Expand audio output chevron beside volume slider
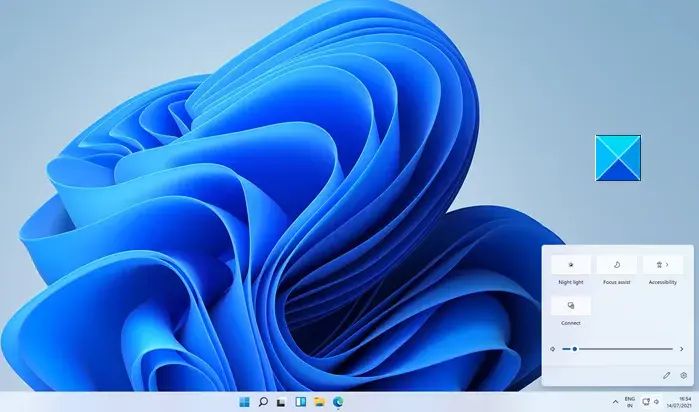Image resolution: width=699 pixels, height=412 pixels. point(682,349)
